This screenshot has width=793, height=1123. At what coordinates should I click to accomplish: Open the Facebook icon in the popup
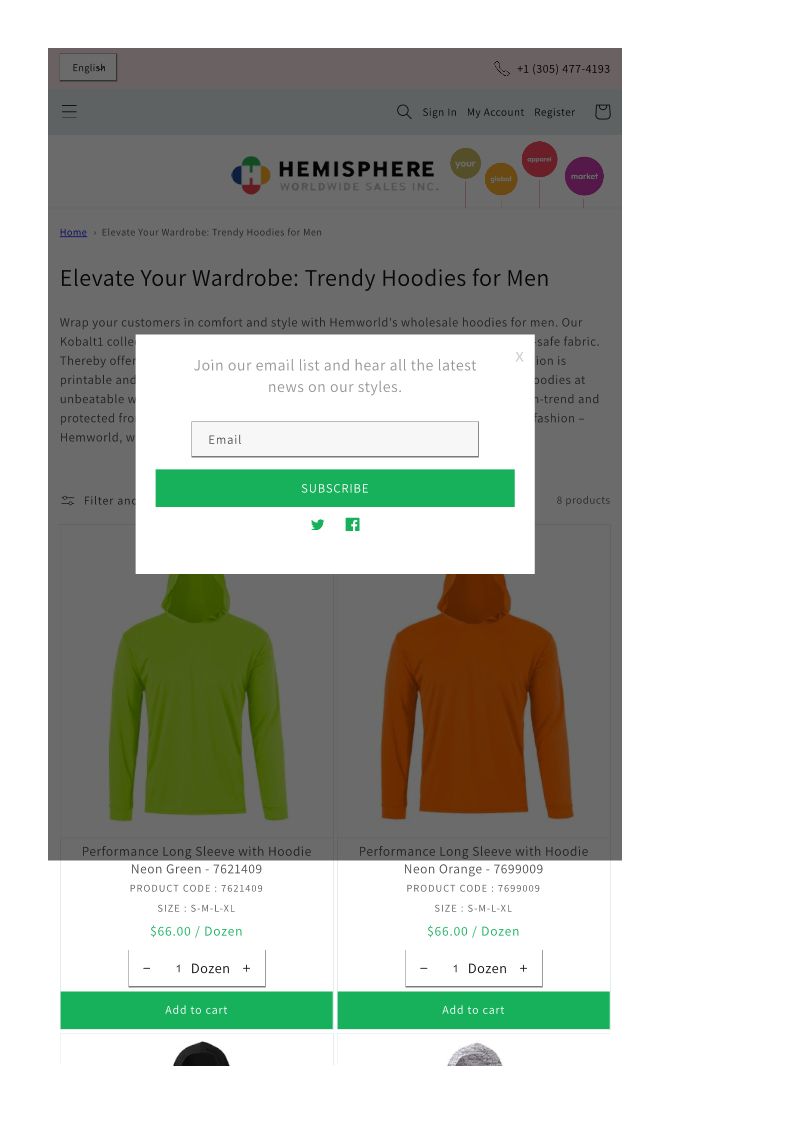tap(352, 525)
